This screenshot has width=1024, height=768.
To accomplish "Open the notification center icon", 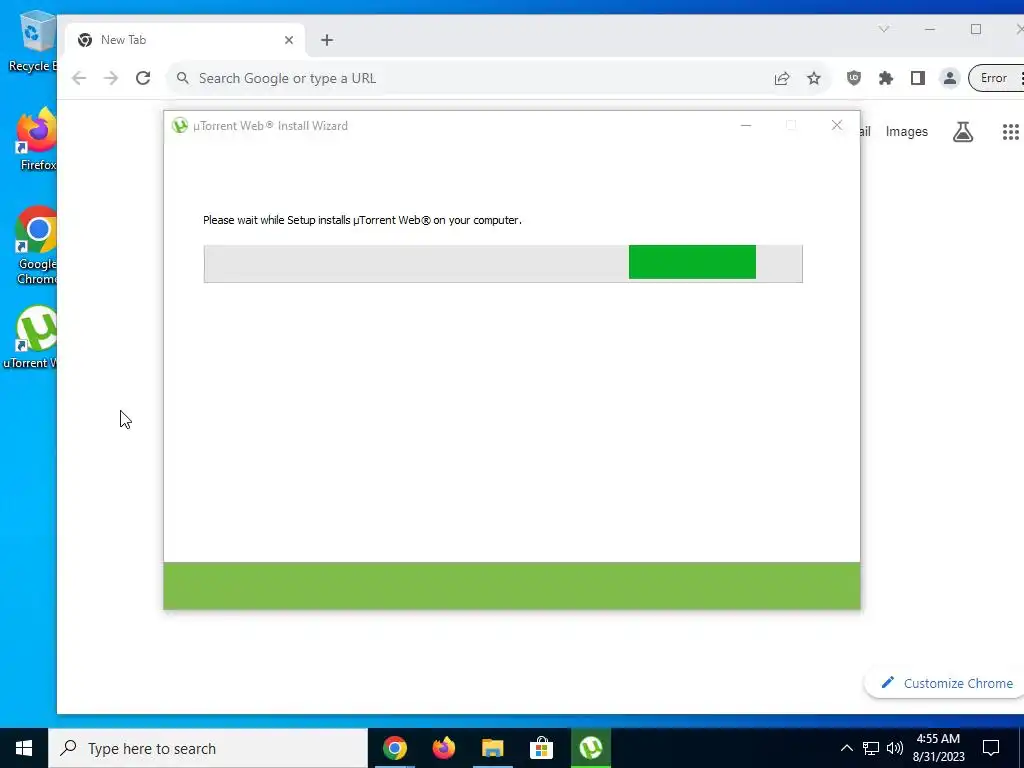I will (x=991, y=748).
